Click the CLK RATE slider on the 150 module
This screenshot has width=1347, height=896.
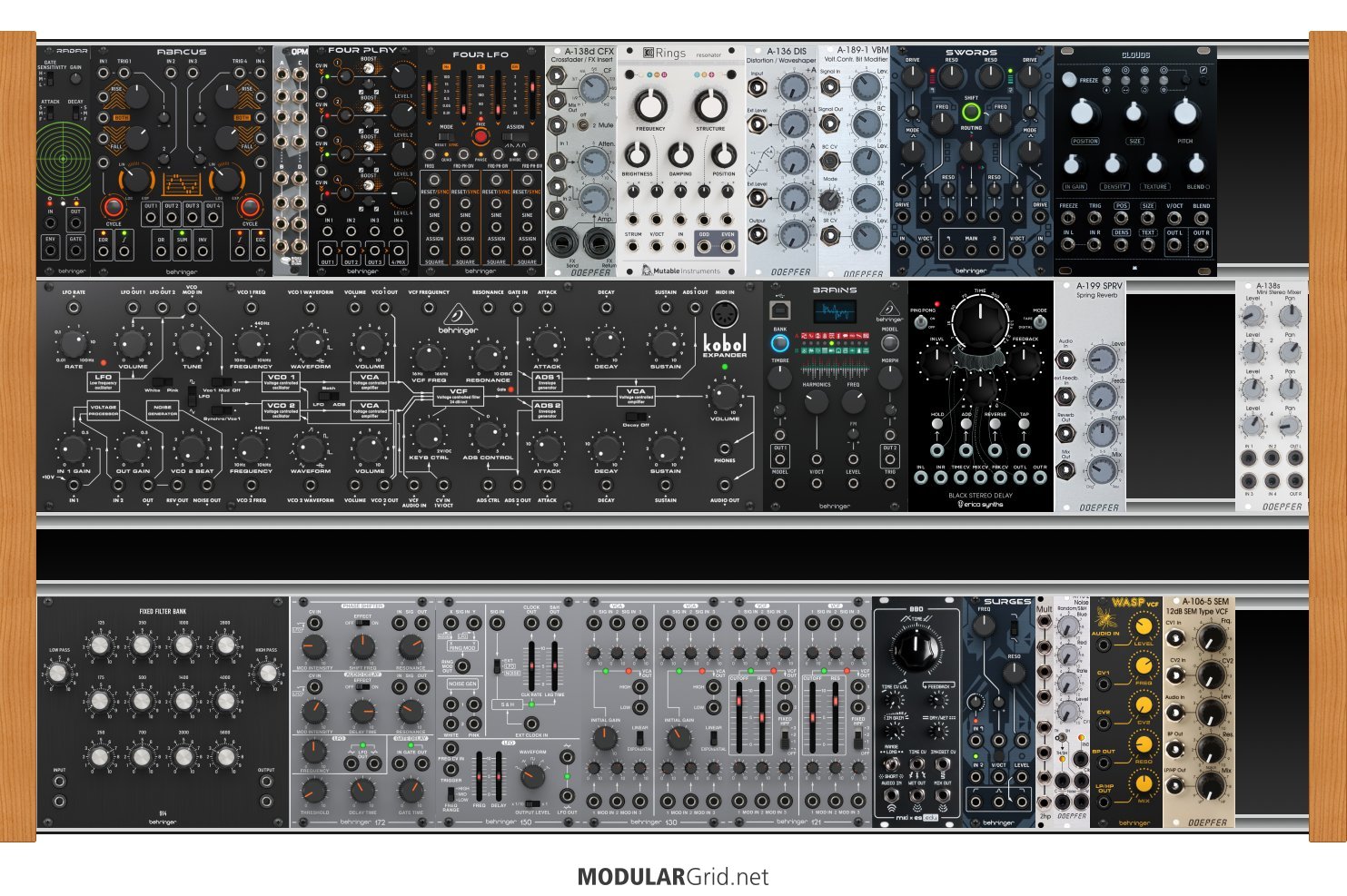pyautogui.click(x=533, y=667)
